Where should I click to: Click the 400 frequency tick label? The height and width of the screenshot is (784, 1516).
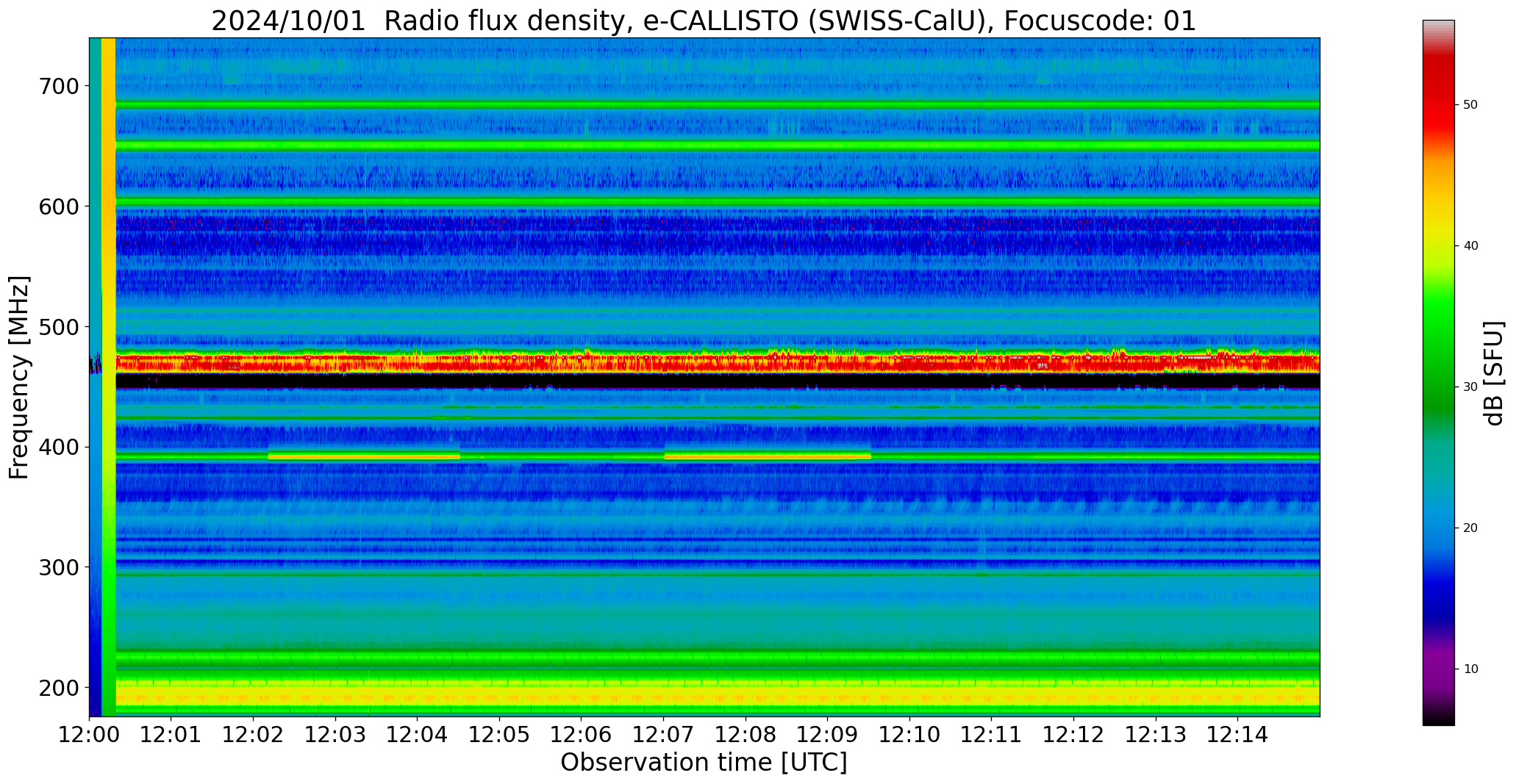pyautogui.click(x=58, y=447)
